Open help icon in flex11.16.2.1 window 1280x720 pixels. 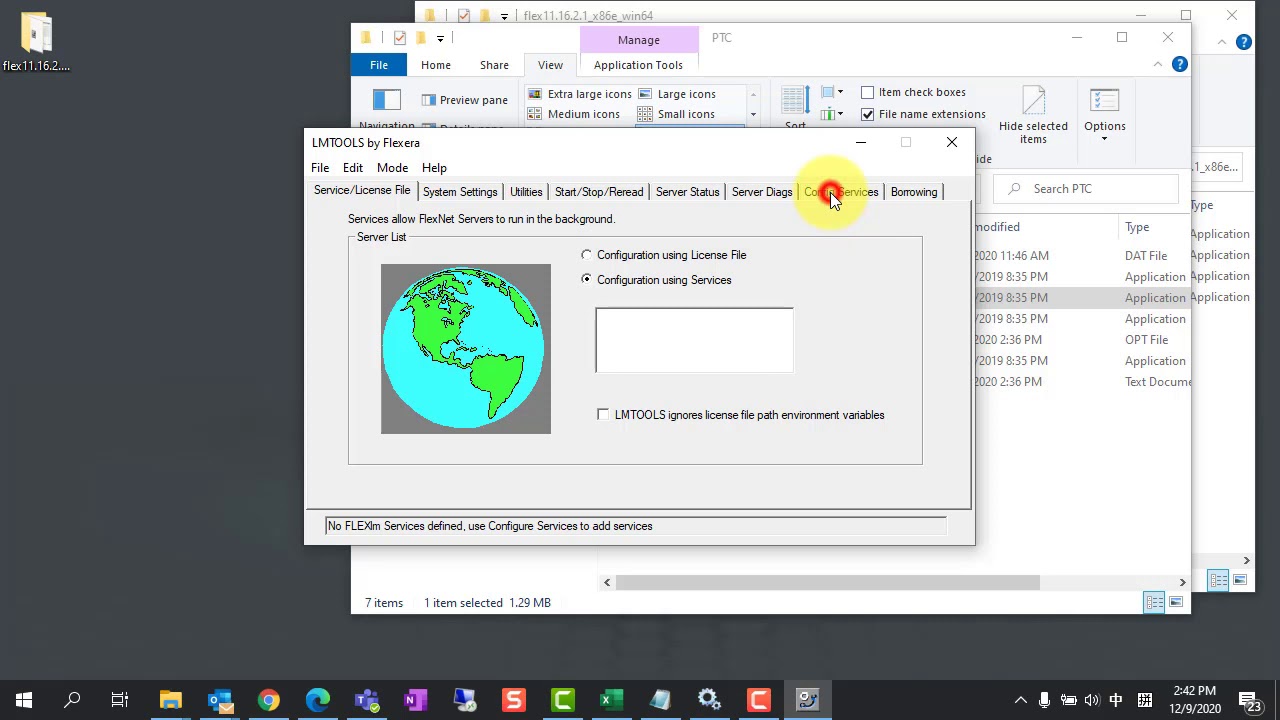tap(1243, 42)
